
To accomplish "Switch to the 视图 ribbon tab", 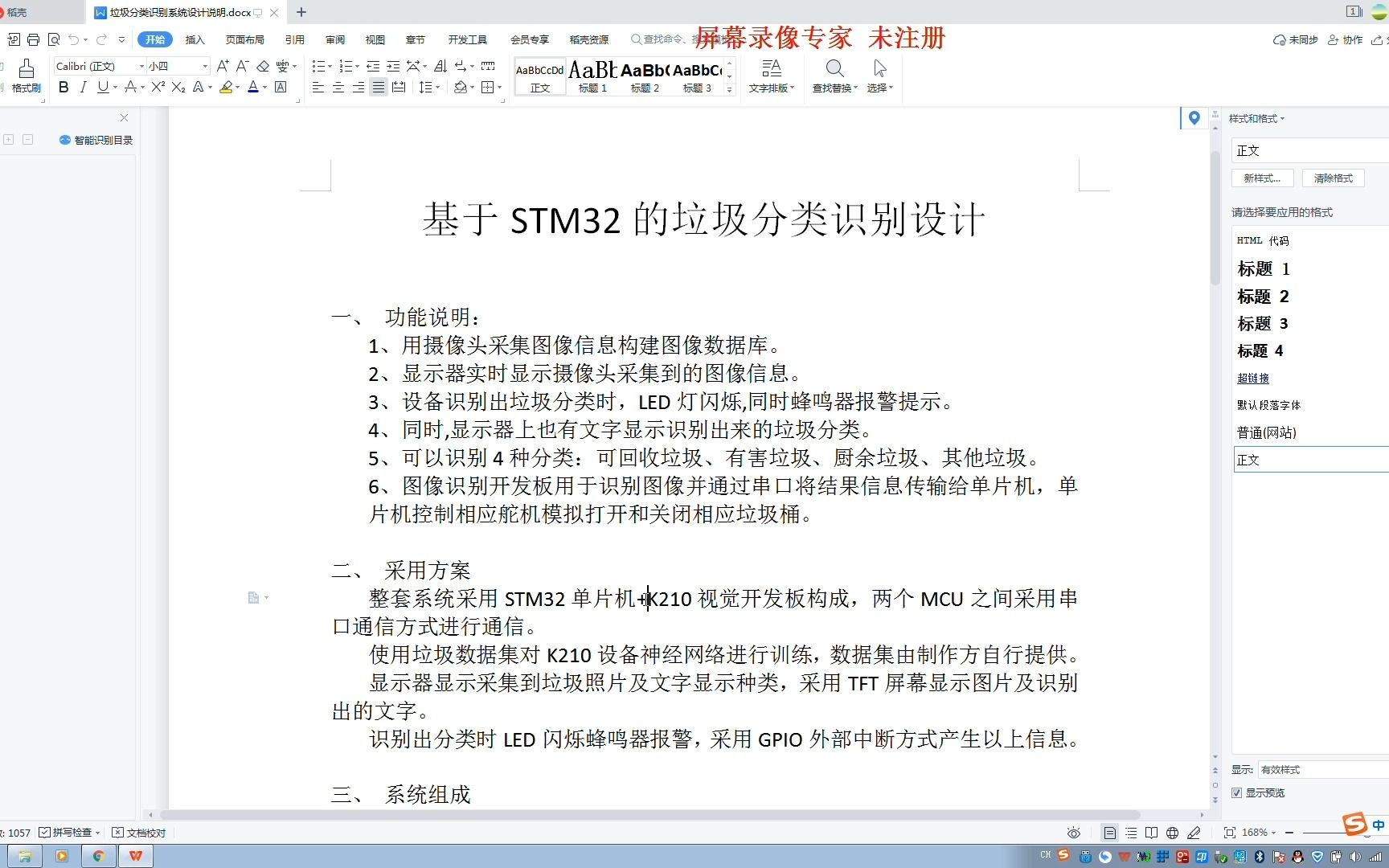I will click(x=375, y=39).
